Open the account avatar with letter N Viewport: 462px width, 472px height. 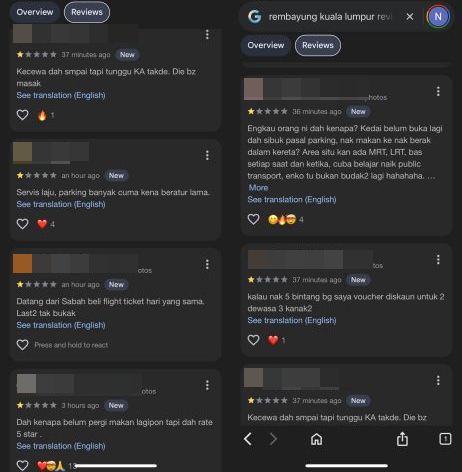pyautogui.click(x=438, y=16)
